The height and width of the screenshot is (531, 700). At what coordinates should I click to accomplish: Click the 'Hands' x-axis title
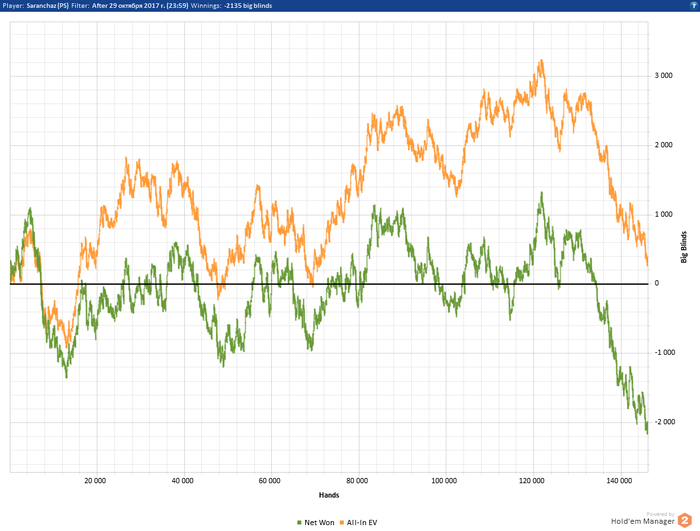(329, 495)
